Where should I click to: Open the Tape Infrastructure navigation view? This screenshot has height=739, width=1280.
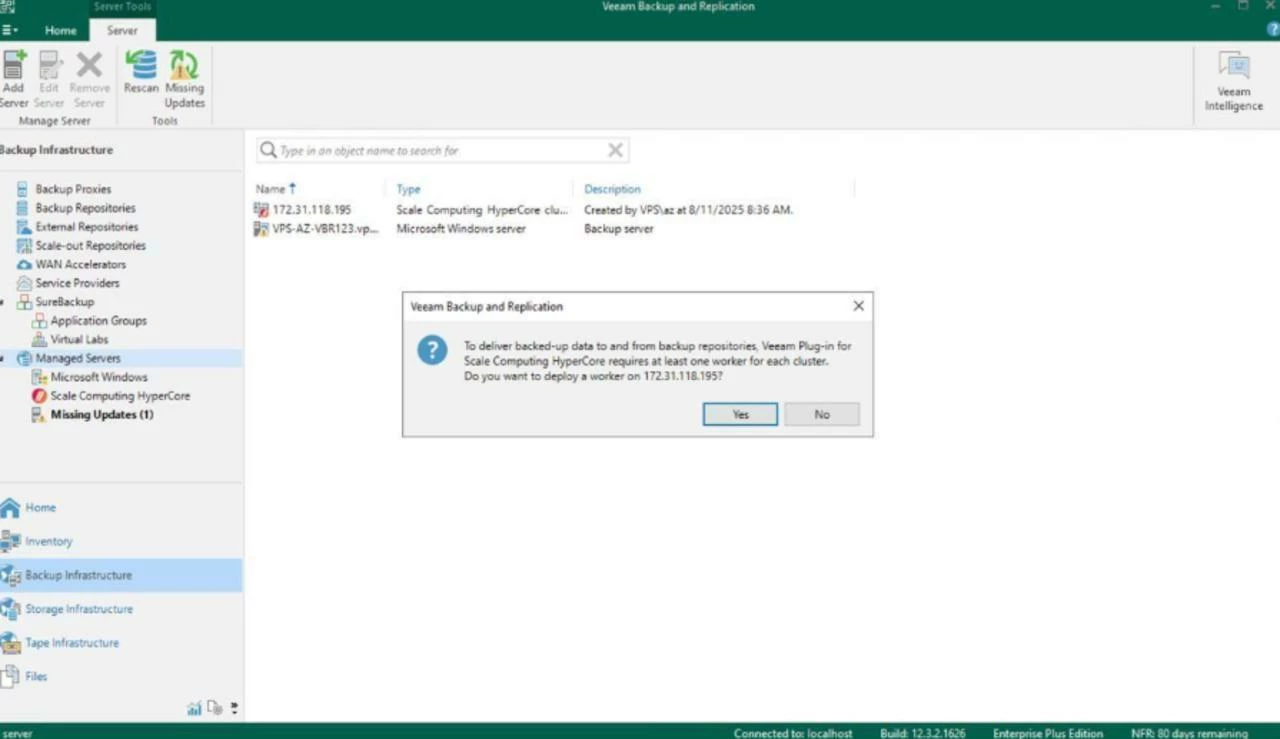pos(120,643)
